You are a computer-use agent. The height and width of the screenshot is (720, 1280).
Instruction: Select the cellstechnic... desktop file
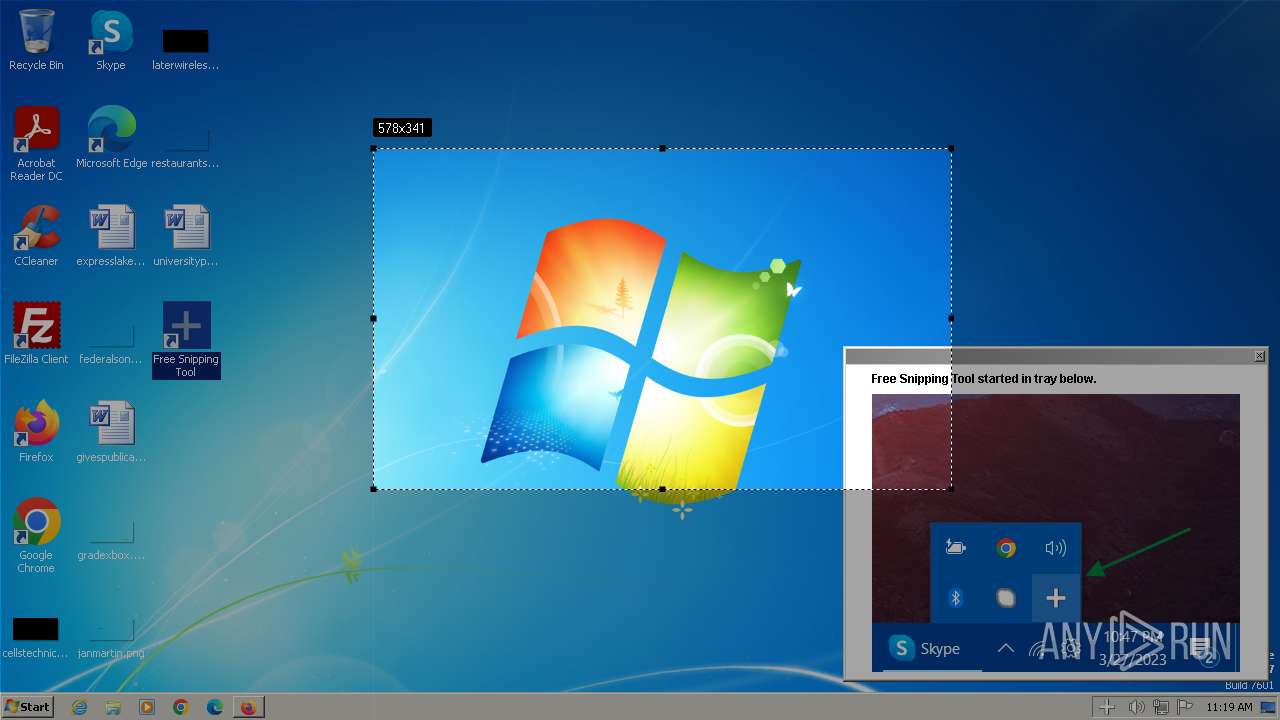coord(36,638)
